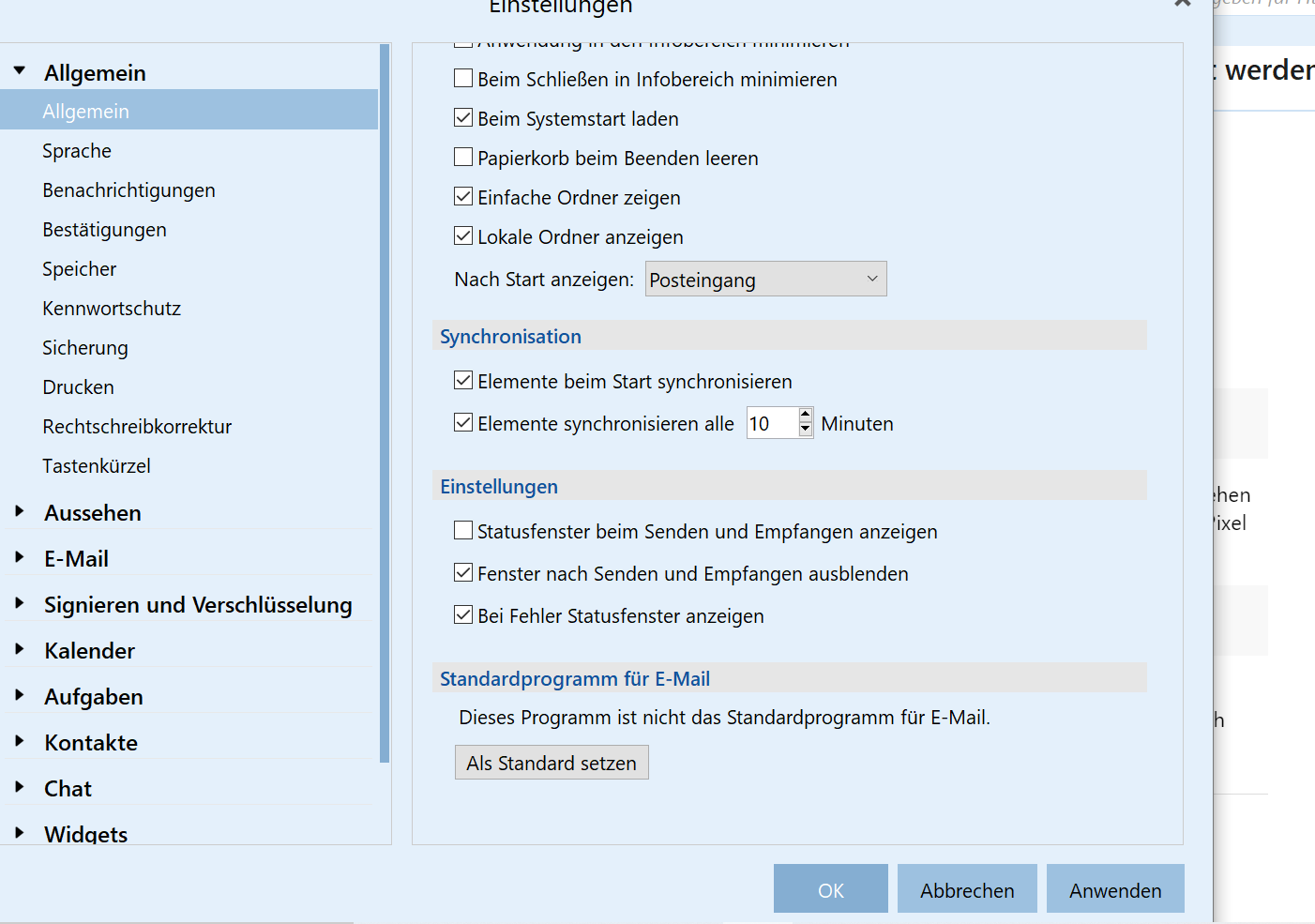Click the sync interval minutes field

pos(772,423)
